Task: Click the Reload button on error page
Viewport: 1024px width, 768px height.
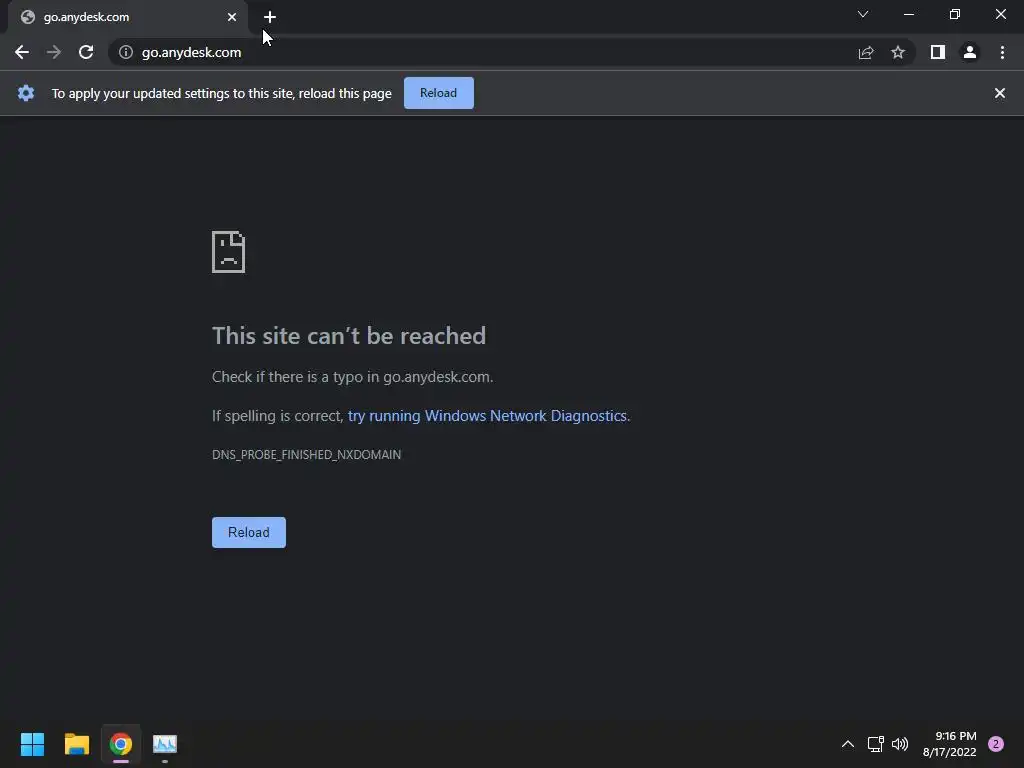Action: pyautogui.click(x=249, y=532)
